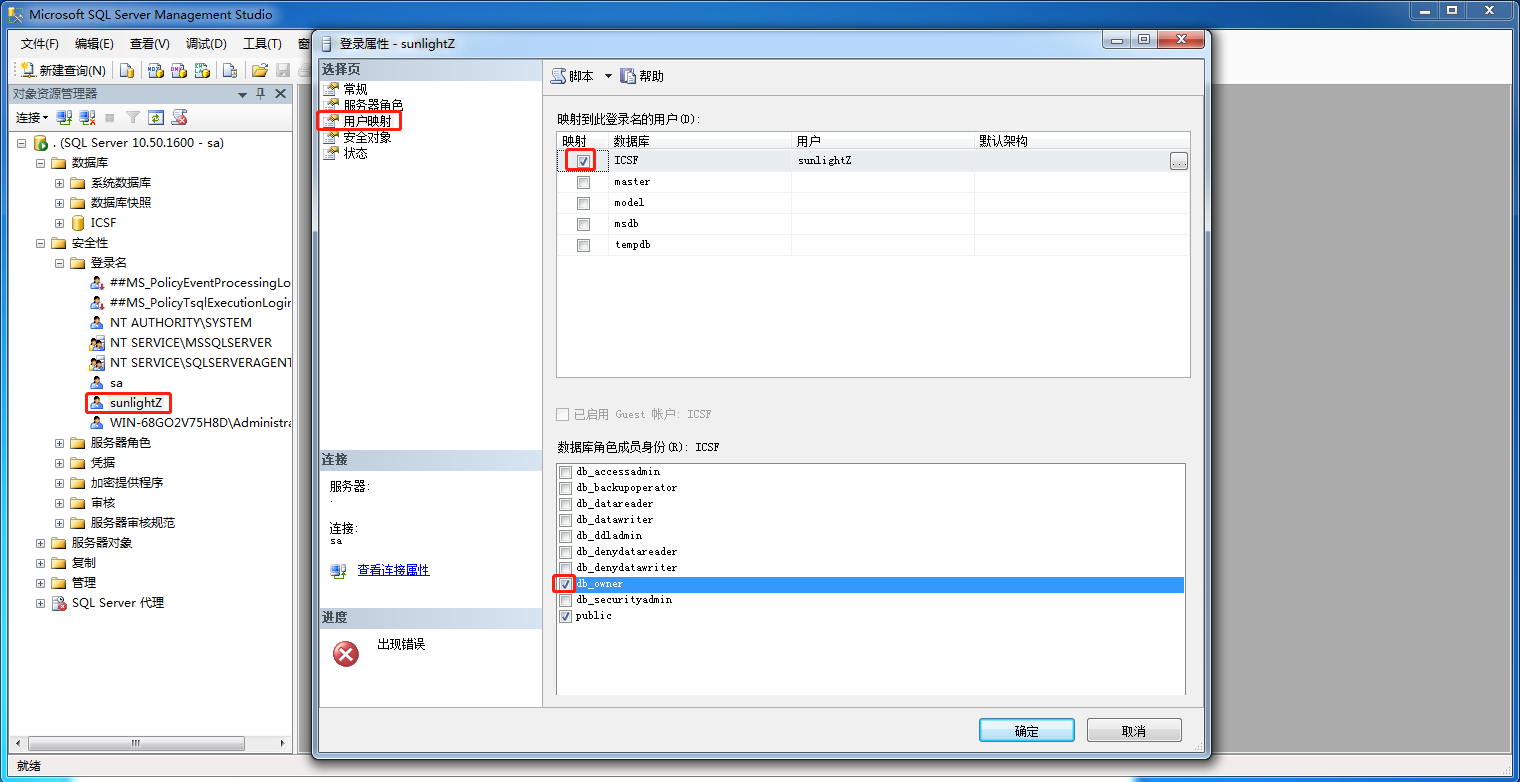Select the sunlightZ login in tree
1520x782 pixels.
coord(136,403)
